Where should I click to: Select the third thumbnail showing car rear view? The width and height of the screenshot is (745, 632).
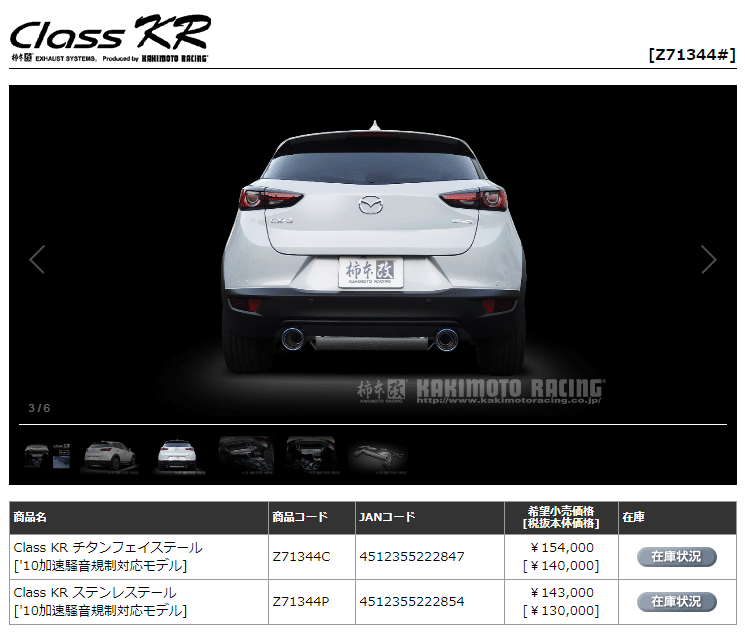(x=175, y=455)
